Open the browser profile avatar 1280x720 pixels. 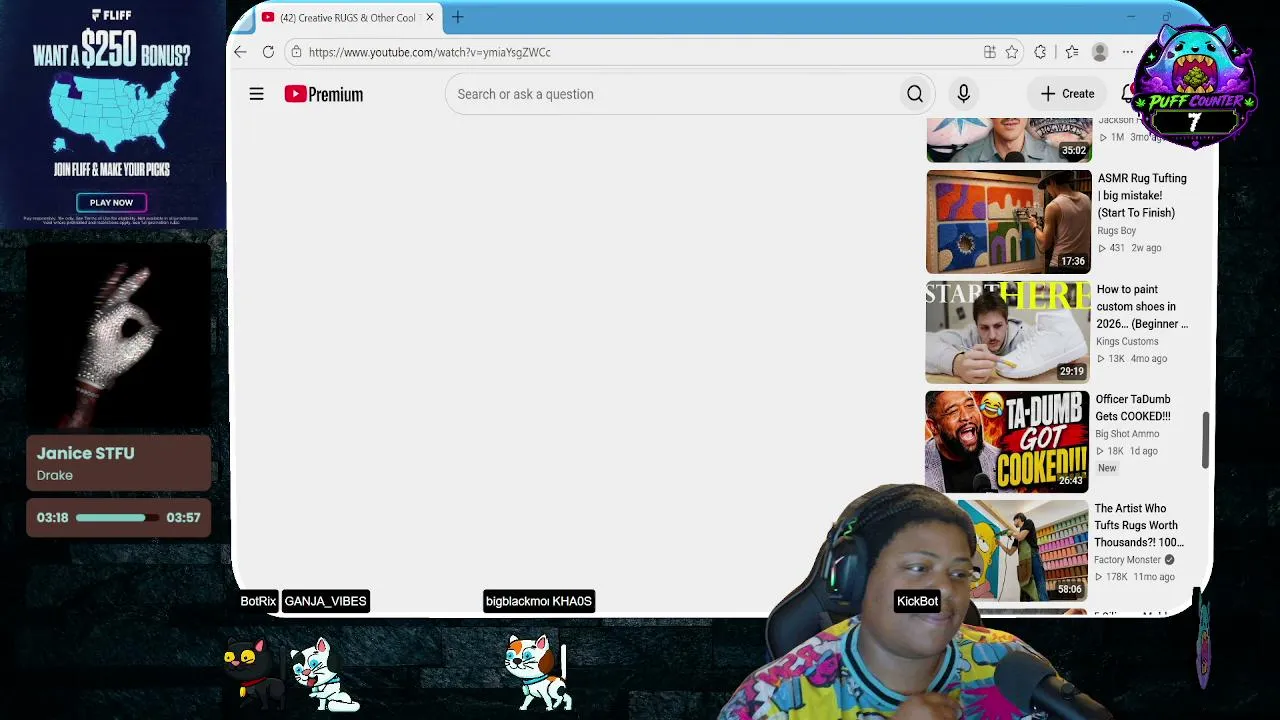(x=1100, y=52)
